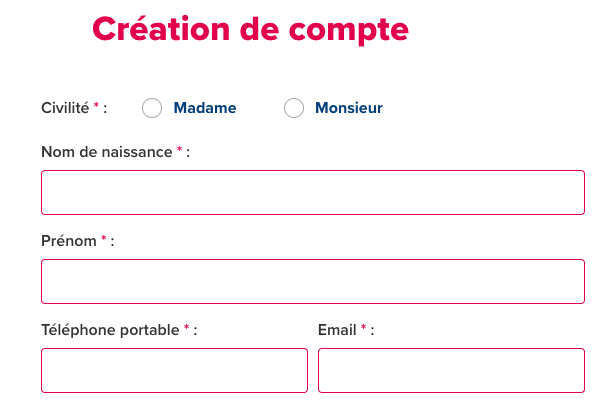Select the Madame radio button circle
Screen dimensions: 608x413
pyautogui.click(x=152, y=108)
